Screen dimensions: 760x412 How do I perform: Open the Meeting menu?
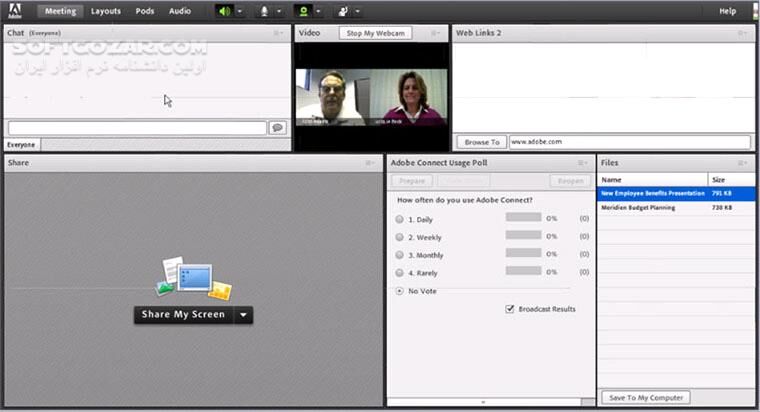click(x=61, y=11)
